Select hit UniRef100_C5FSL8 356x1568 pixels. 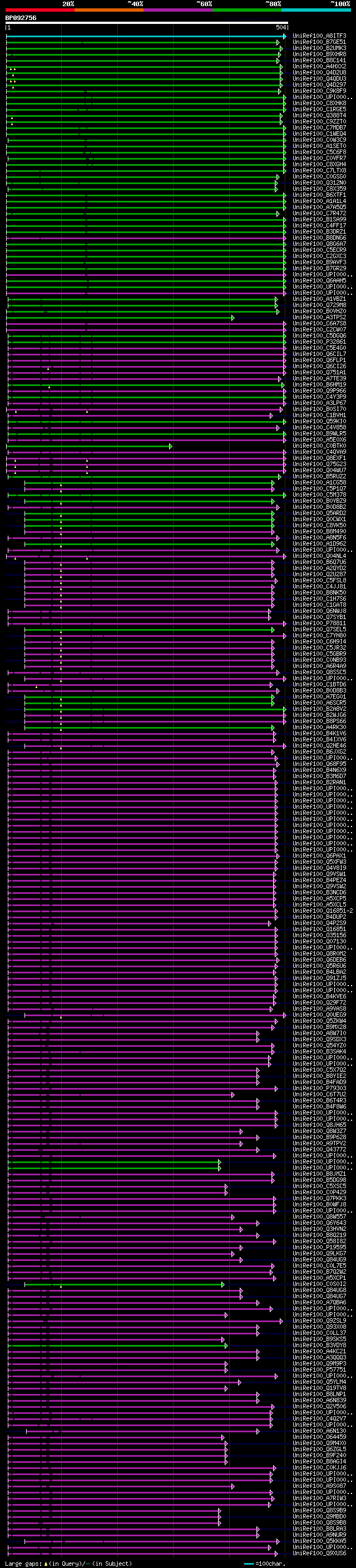point(319,581)
